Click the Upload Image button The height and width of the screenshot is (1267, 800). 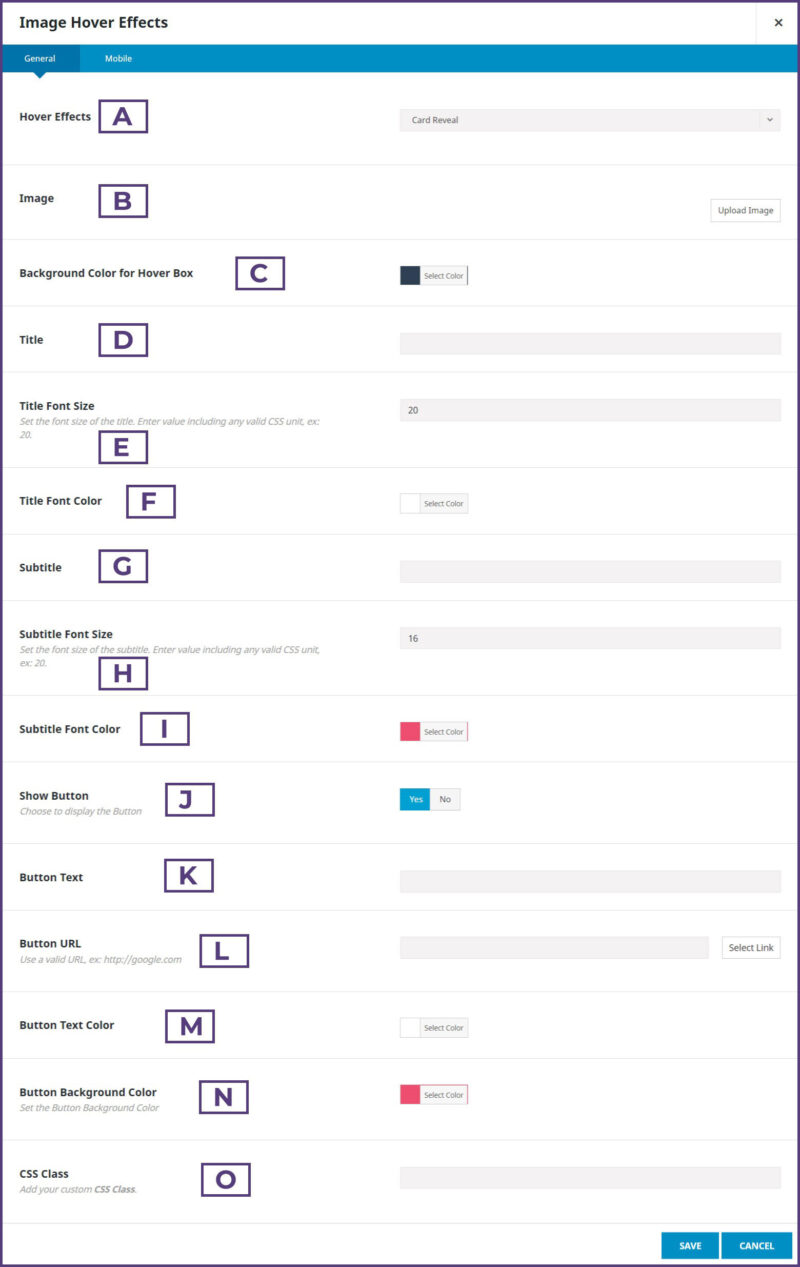tap(744, 210)
